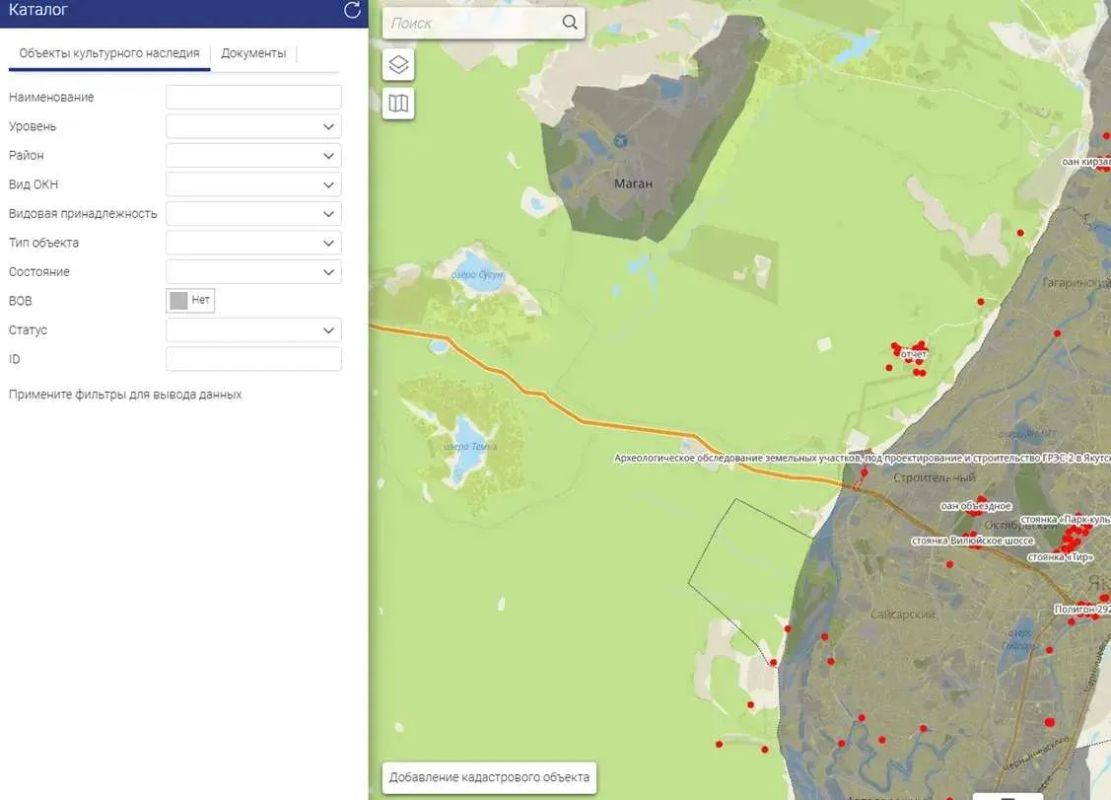Image resolution: width=1111 pixels, height=800 pixels.
Task: Switch to Объекты культурного наследия tab
Action: click(x=109, y=53)
